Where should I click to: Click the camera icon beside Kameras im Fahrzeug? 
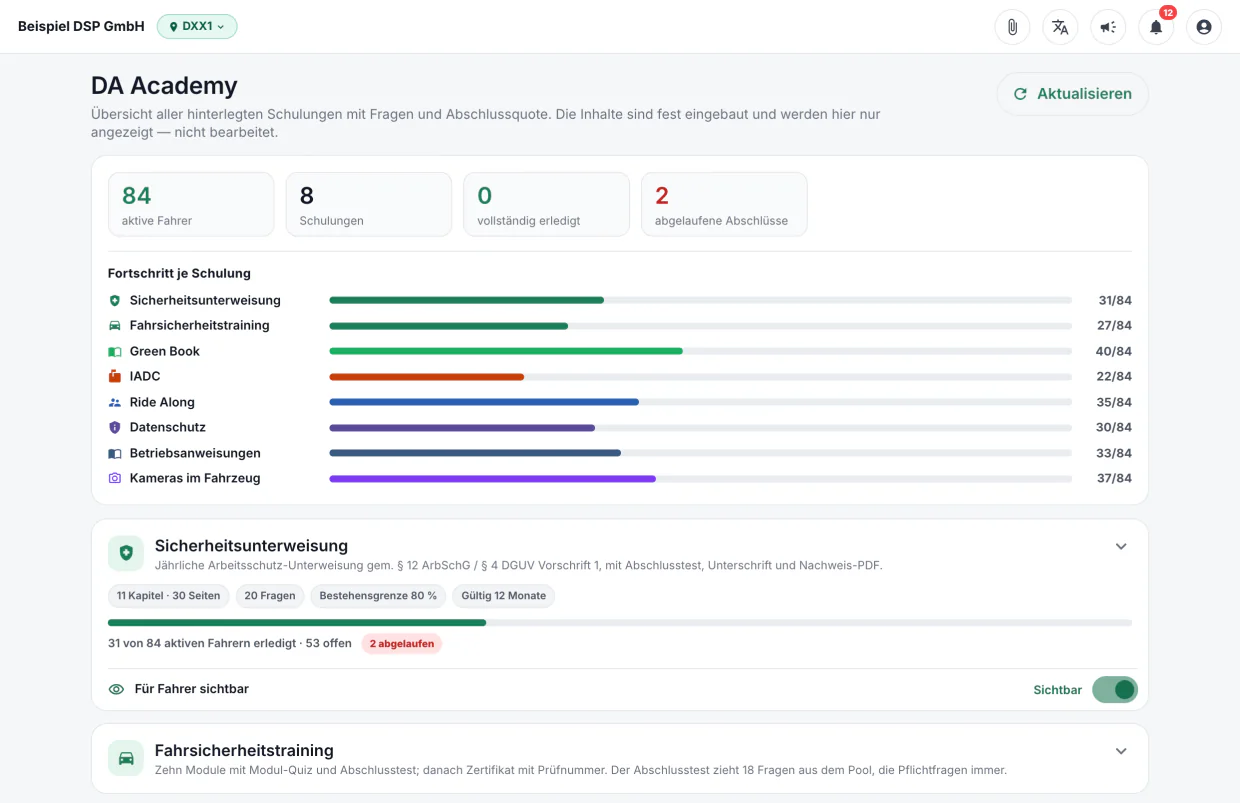pos(115,478)
